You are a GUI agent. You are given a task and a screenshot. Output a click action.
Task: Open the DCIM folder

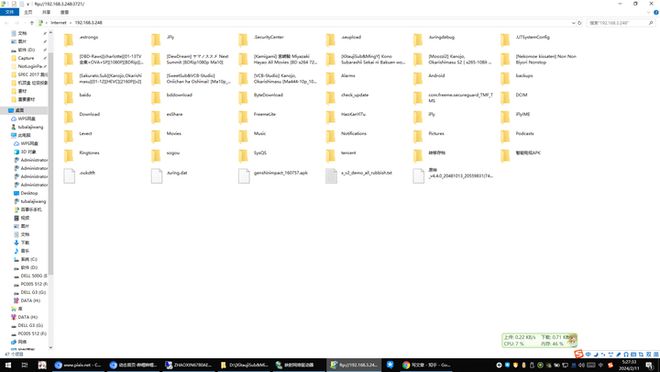coord(514,98)
